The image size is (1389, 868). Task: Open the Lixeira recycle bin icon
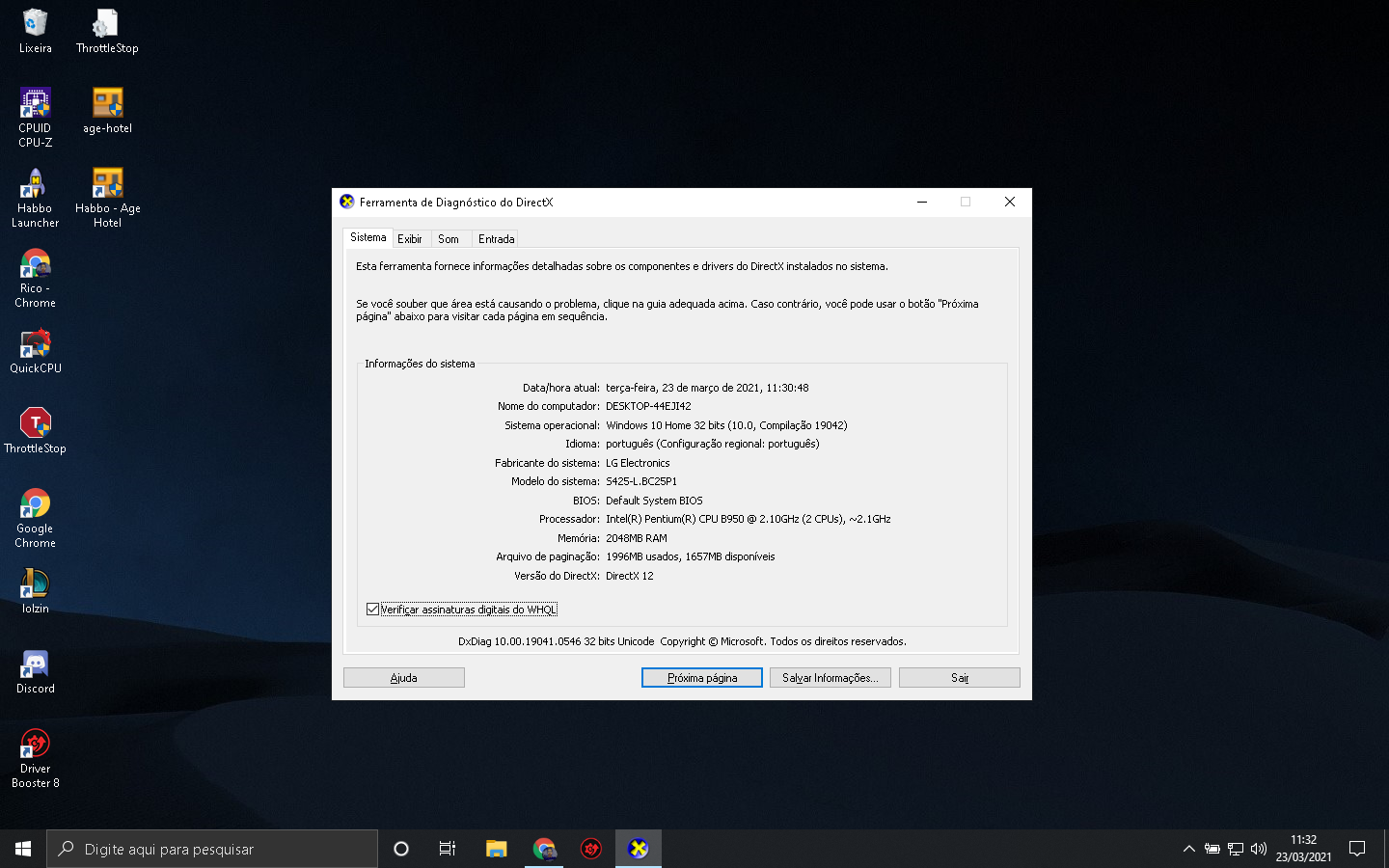point(35,31)
